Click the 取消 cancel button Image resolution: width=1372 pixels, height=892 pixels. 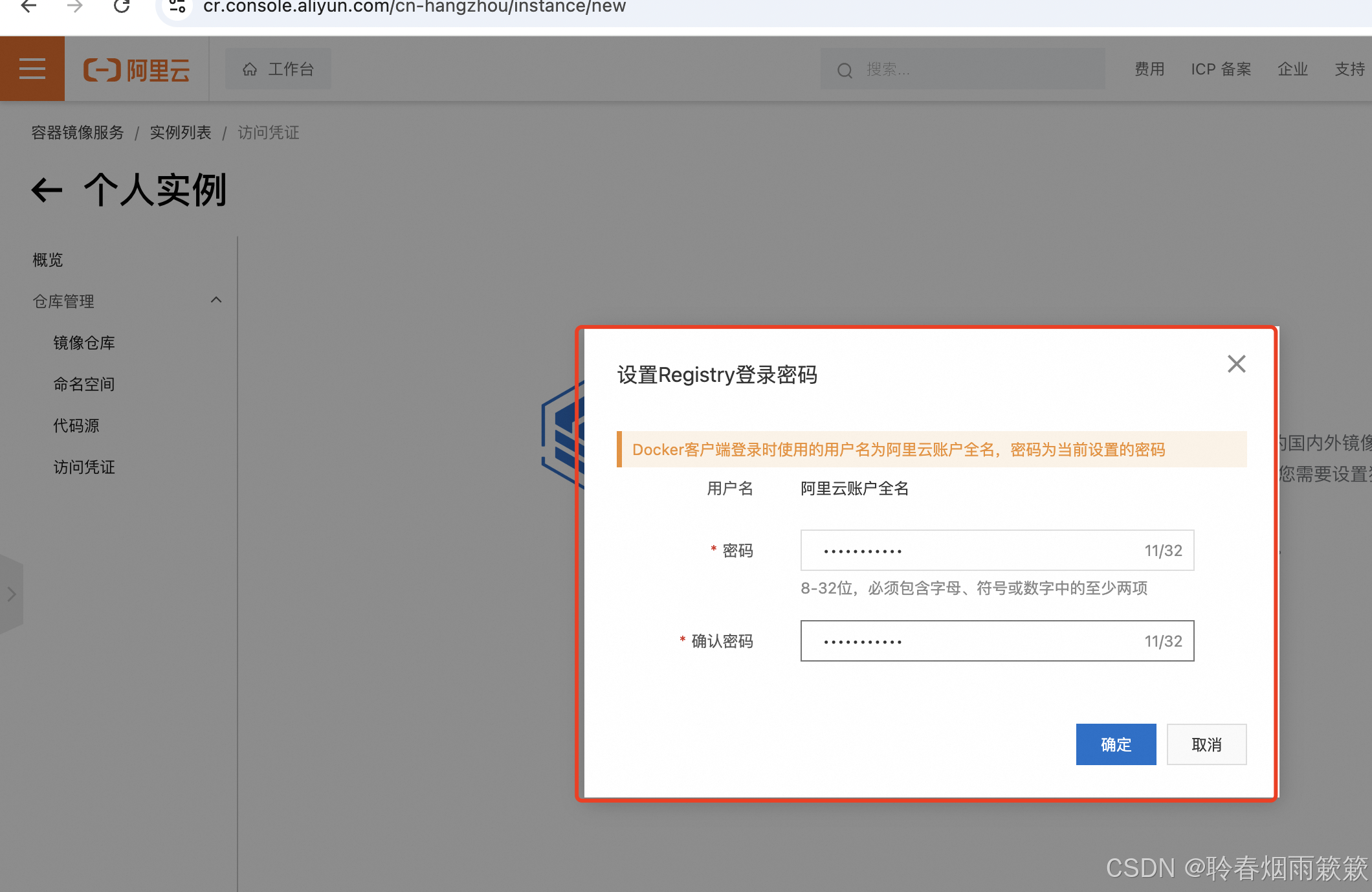click(1206, 744)
